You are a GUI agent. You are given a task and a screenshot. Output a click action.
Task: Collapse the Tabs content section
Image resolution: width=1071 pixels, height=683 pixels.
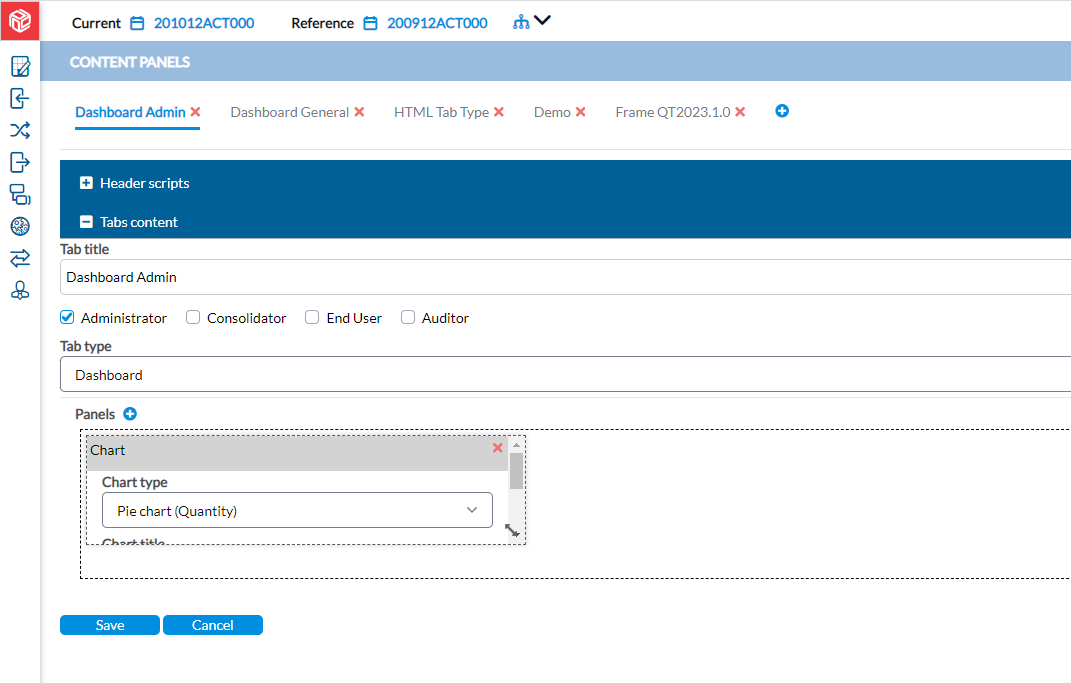pyautogui.click(x=86, y=221)
